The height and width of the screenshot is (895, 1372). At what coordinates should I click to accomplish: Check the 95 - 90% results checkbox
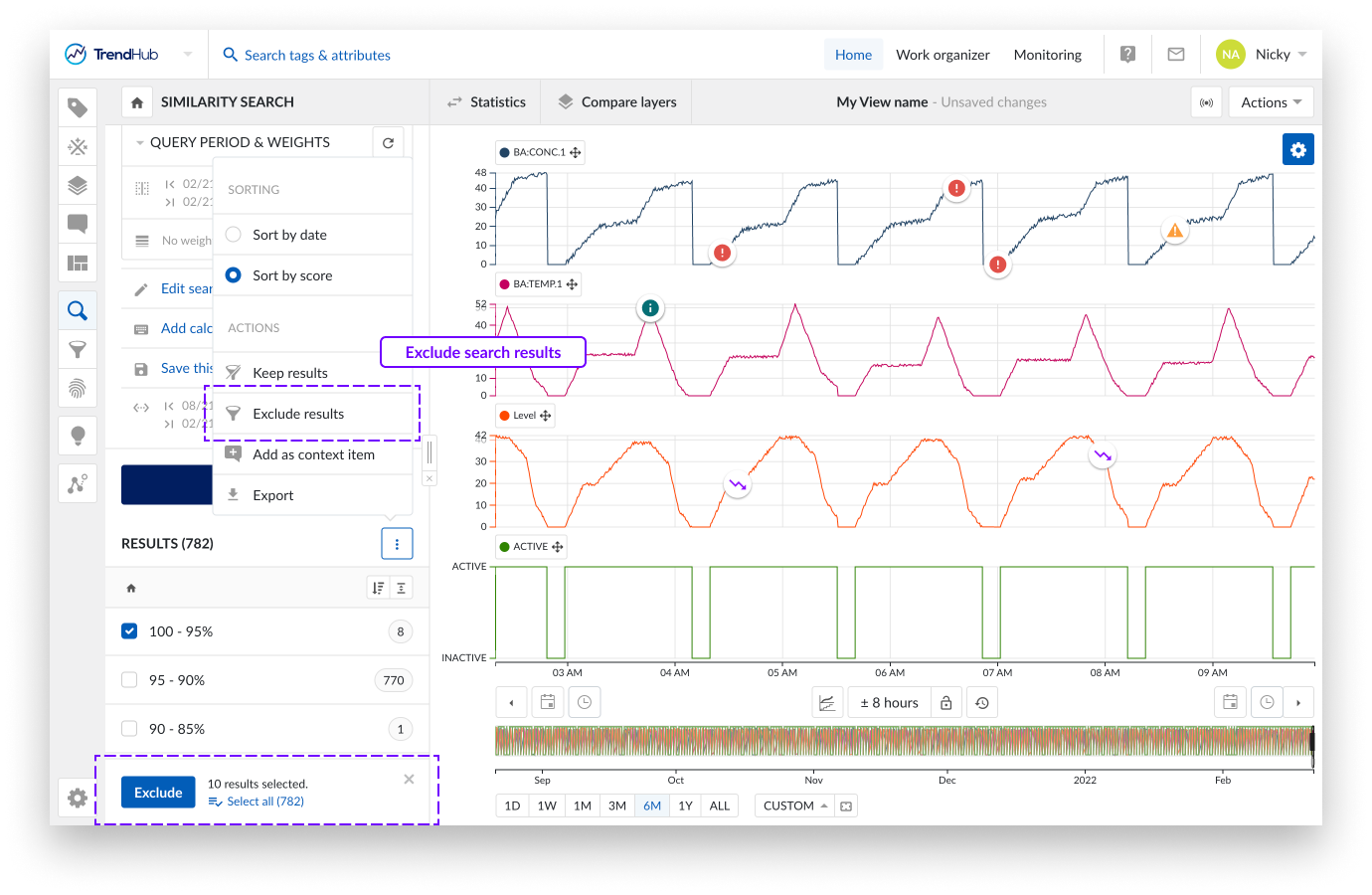(129, 680)
